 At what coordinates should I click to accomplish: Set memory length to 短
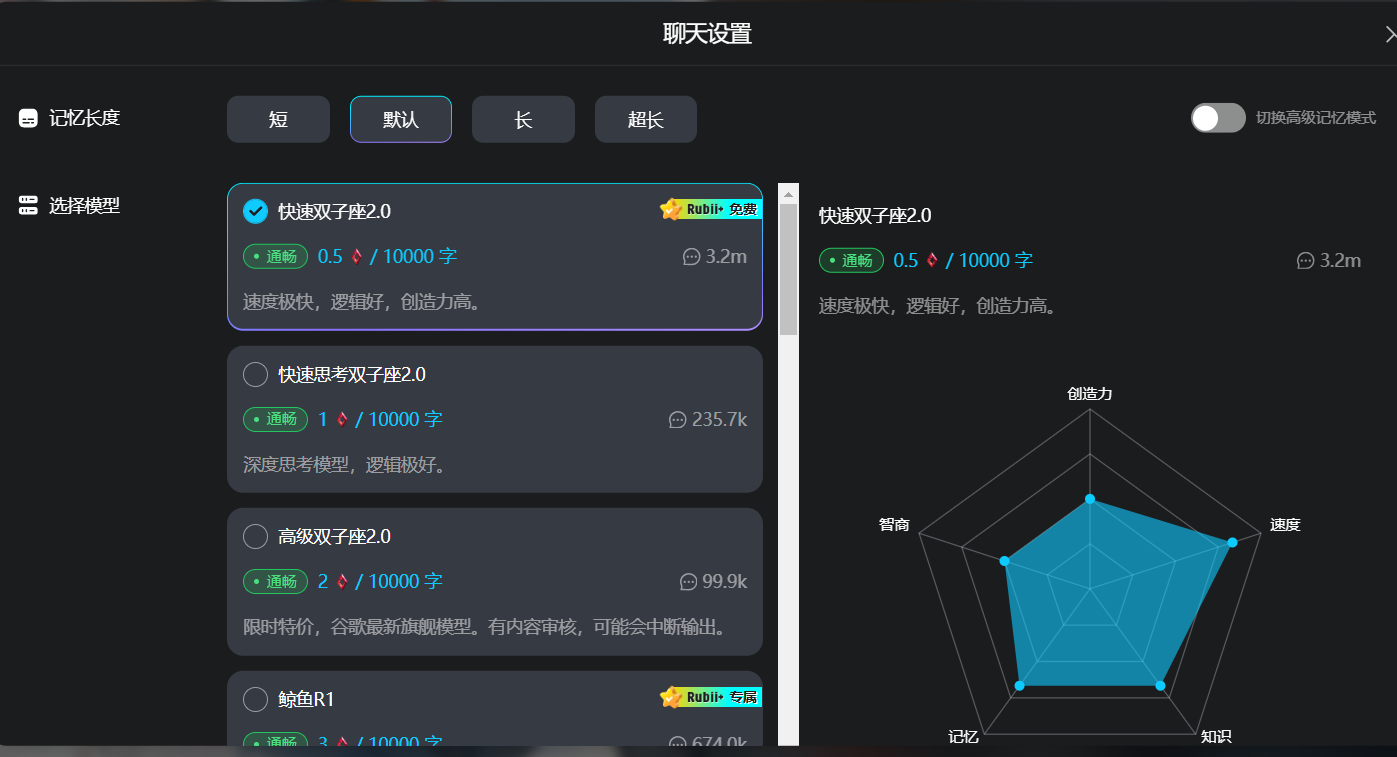278,120
